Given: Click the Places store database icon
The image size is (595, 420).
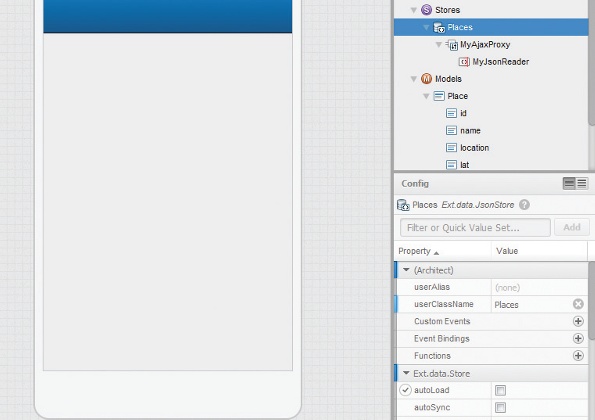Looking at the screenshot, I should [x=439, y=27].
